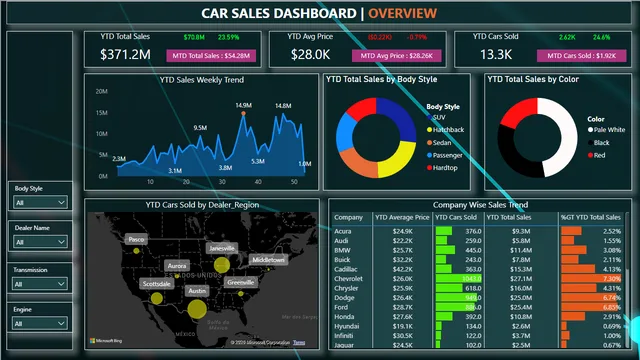The image size is (640, 360).
Task: Select the Chevrolet row
Action: 478,279
